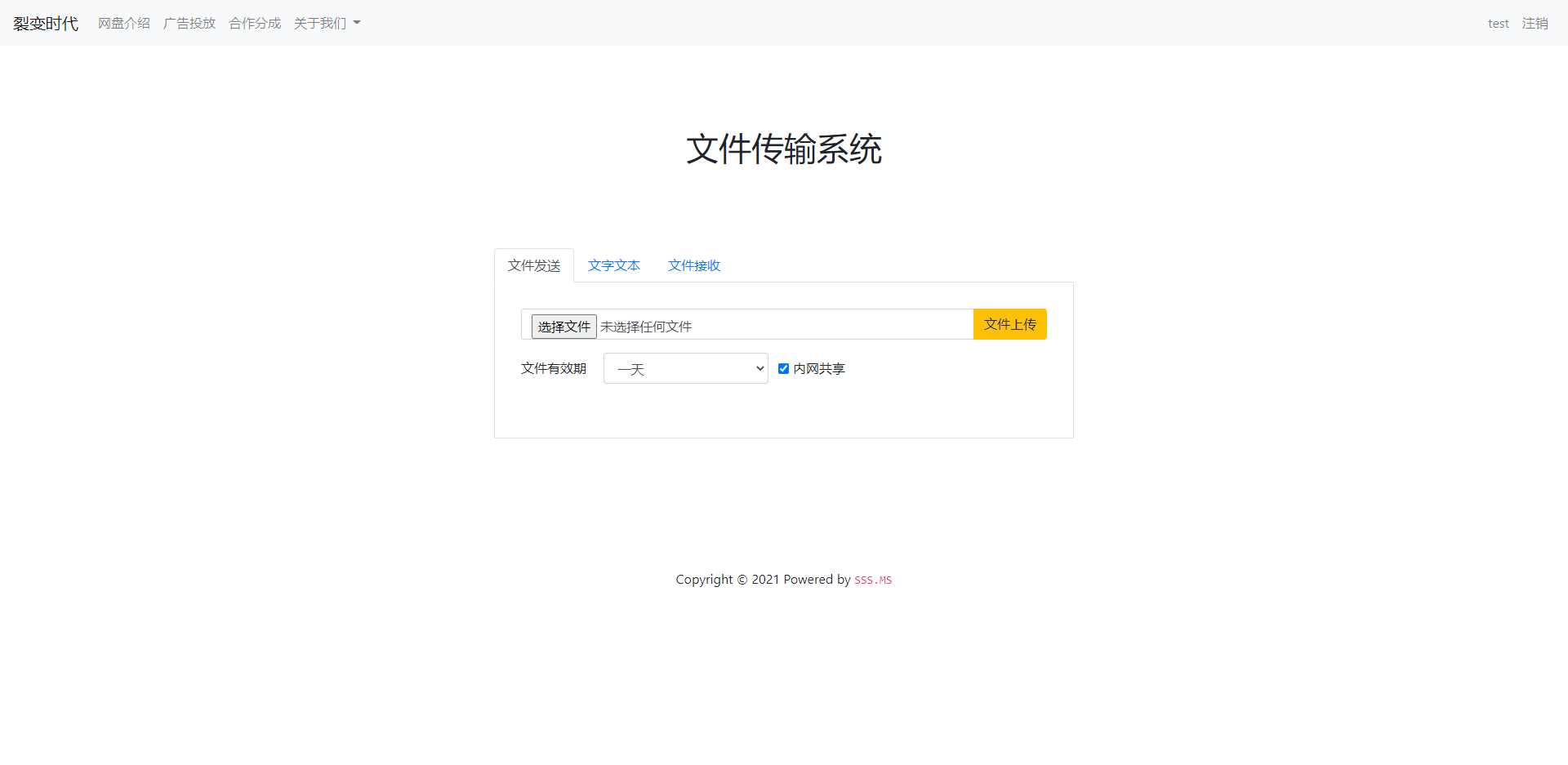Toggle the 内网共享 option off
1568x765 pixels.
[x=783, y=368]
